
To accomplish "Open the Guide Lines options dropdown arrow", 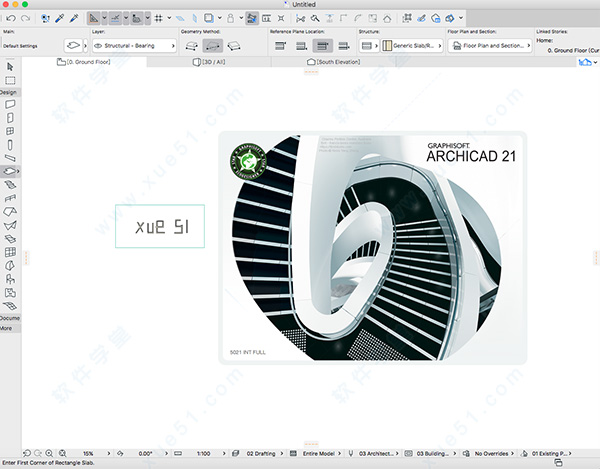I will pyautogui.click(x=104, y=18).
